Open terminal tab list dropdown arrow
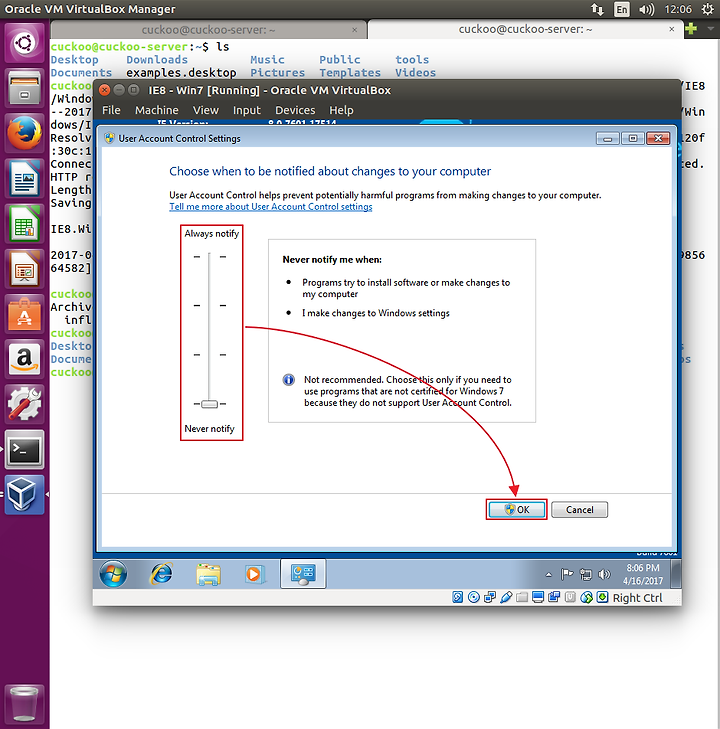720x729 pixels. click(710, 29)
